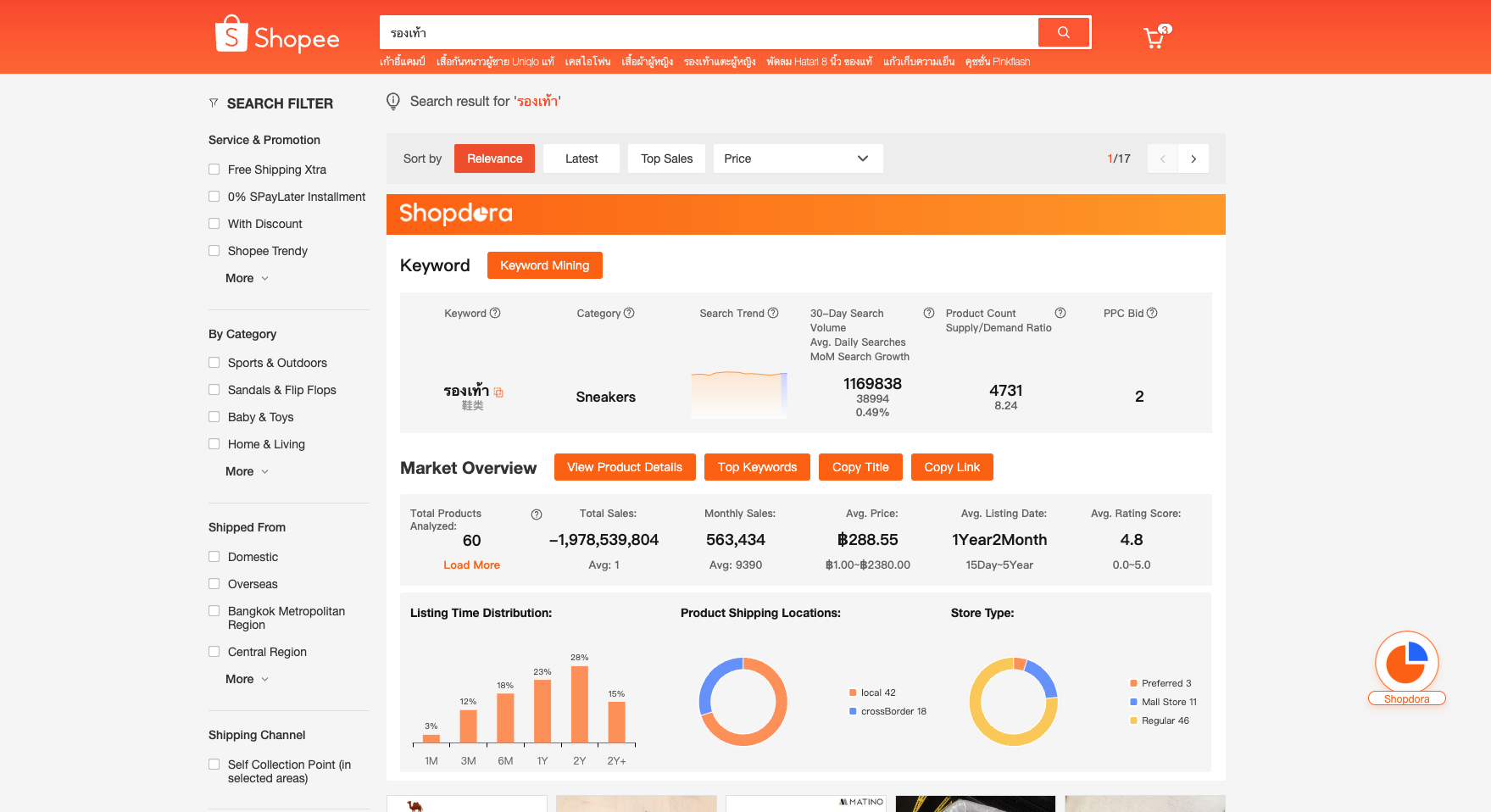1491x812 pixels.
Task: Click help icon next to Total Products Analyzed
Action: click(537, 514)
